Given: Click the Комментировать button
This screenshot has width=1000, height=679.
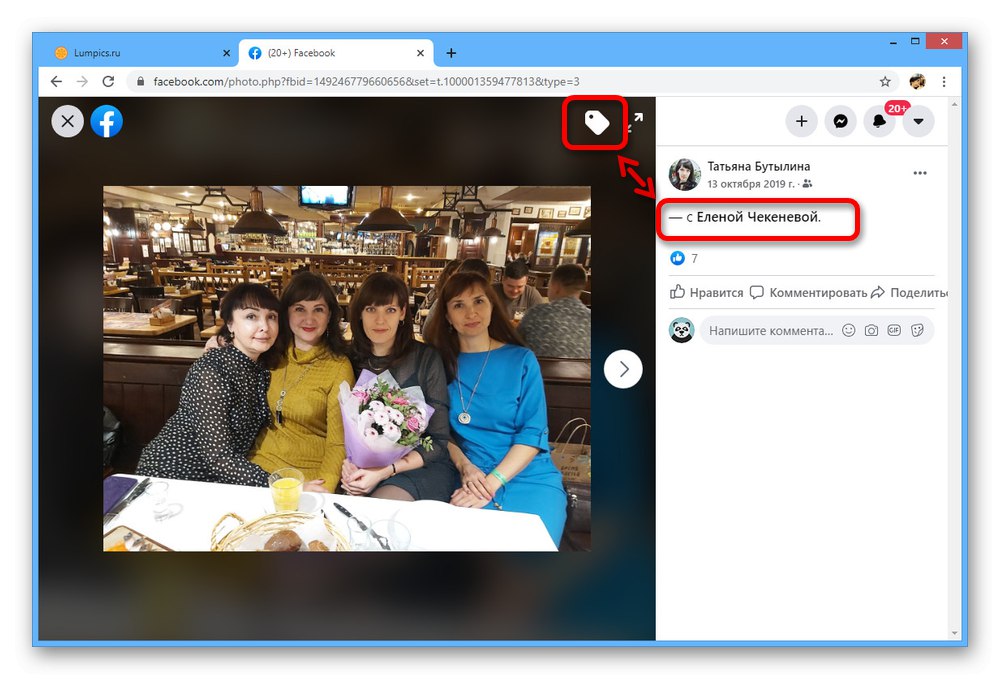Looking at the screenshot, I should pos(808,293).
